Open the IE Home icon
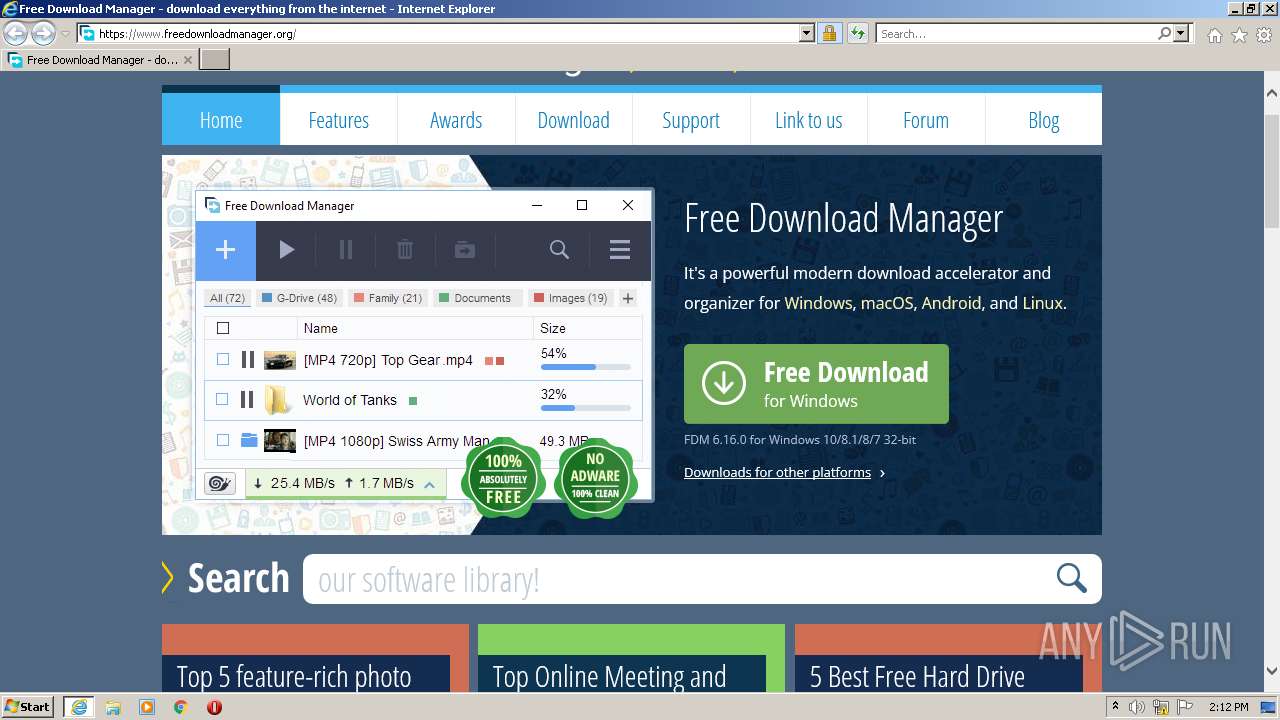Image resolution: width=1280 pixels, height=720 pixels. pos(1214,35)
